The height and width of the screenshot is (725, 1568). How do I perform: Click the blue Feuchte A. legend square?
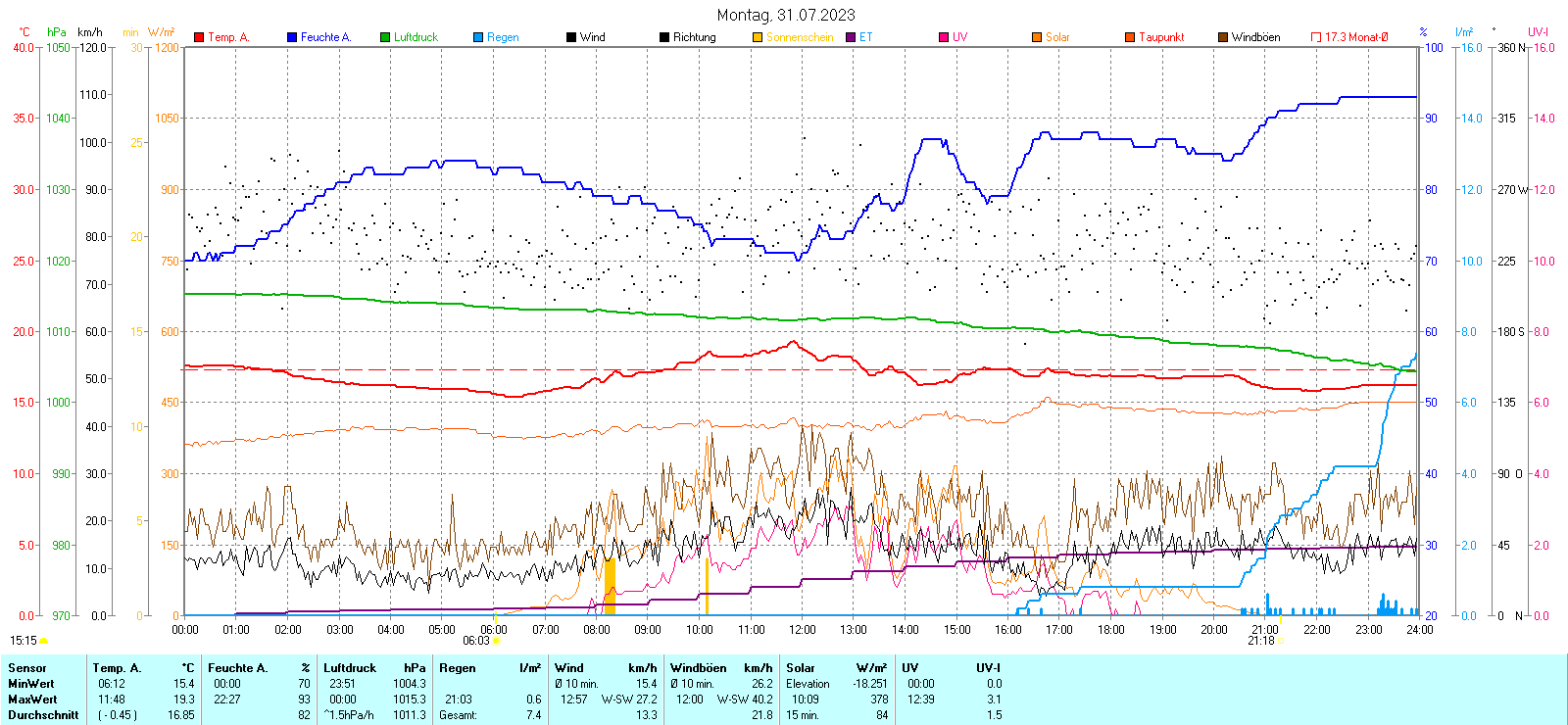coord(292,37)
